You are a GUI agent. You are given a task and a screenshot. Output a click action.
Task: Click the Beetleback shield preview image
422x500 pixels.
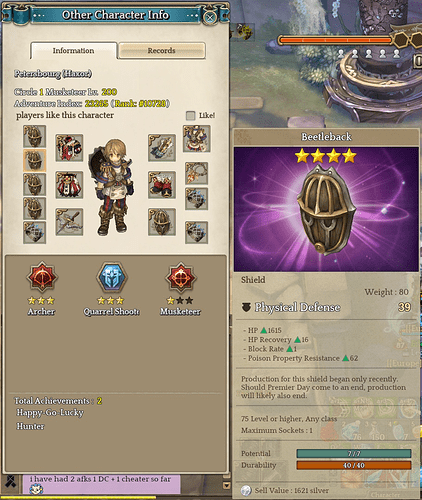(x=326, y=209)
